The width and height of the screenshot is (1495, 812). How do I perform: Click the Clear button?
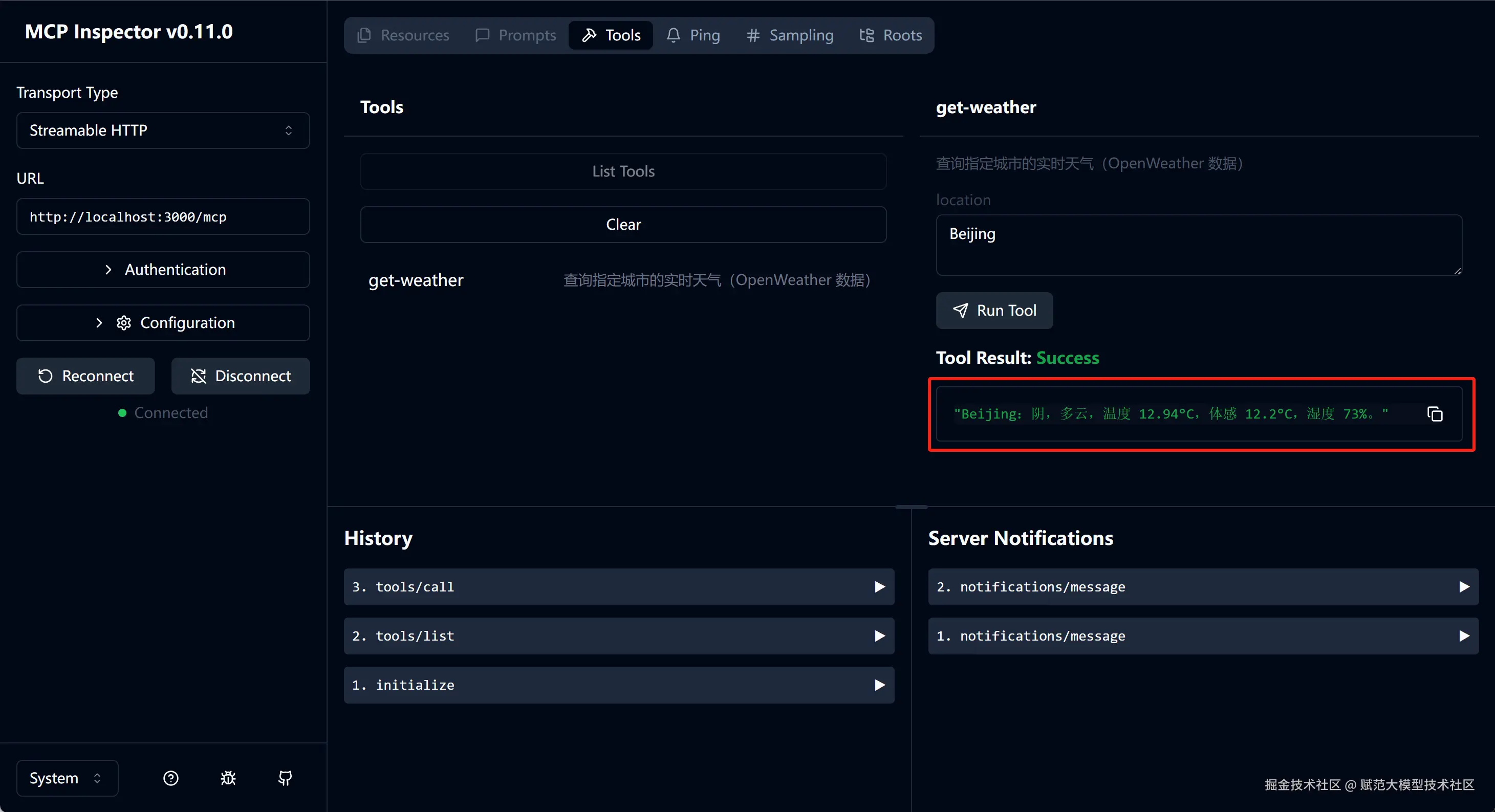623,225
